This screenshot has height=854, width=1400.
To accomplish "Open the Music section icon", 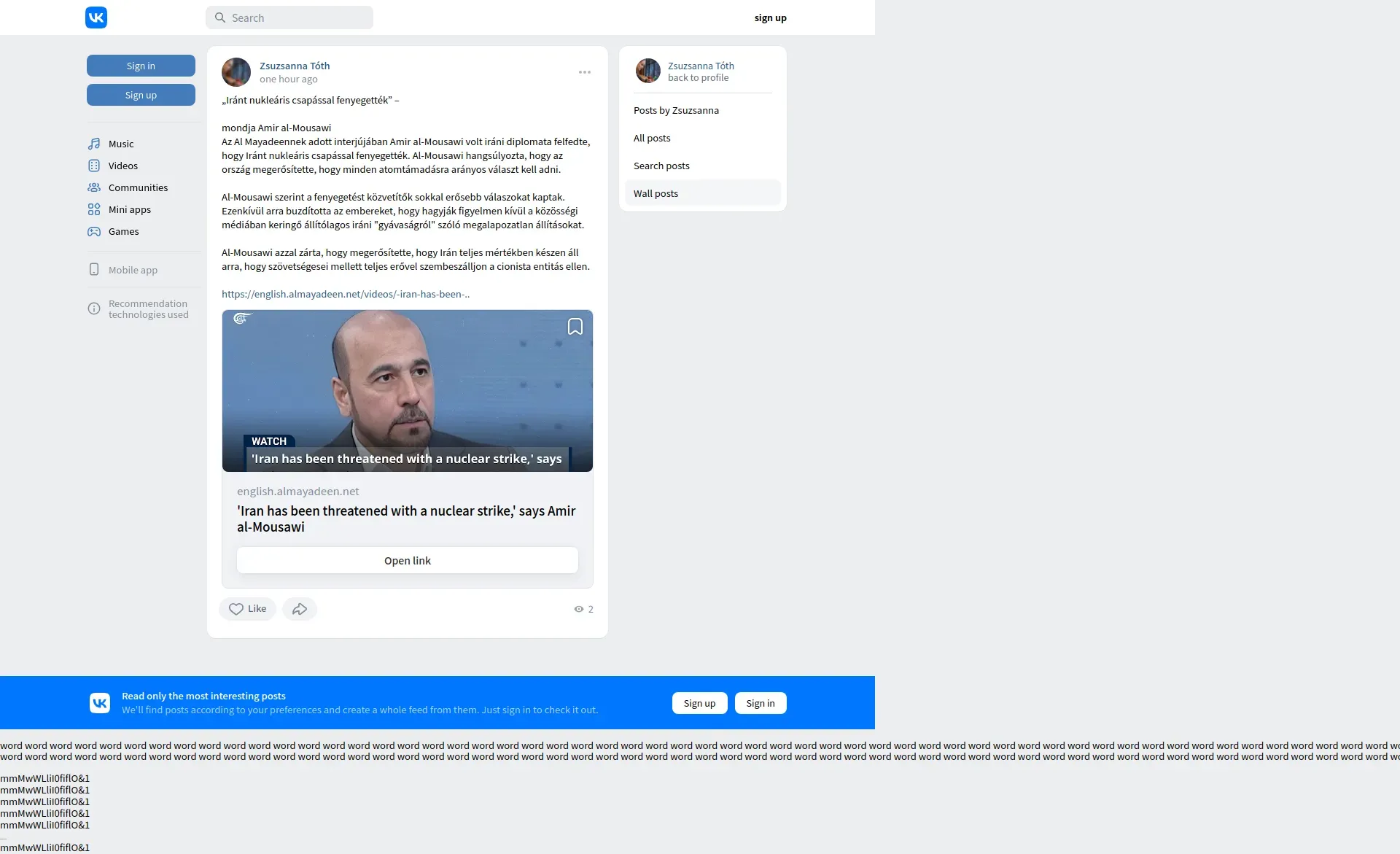I will [x=94, y=144].
